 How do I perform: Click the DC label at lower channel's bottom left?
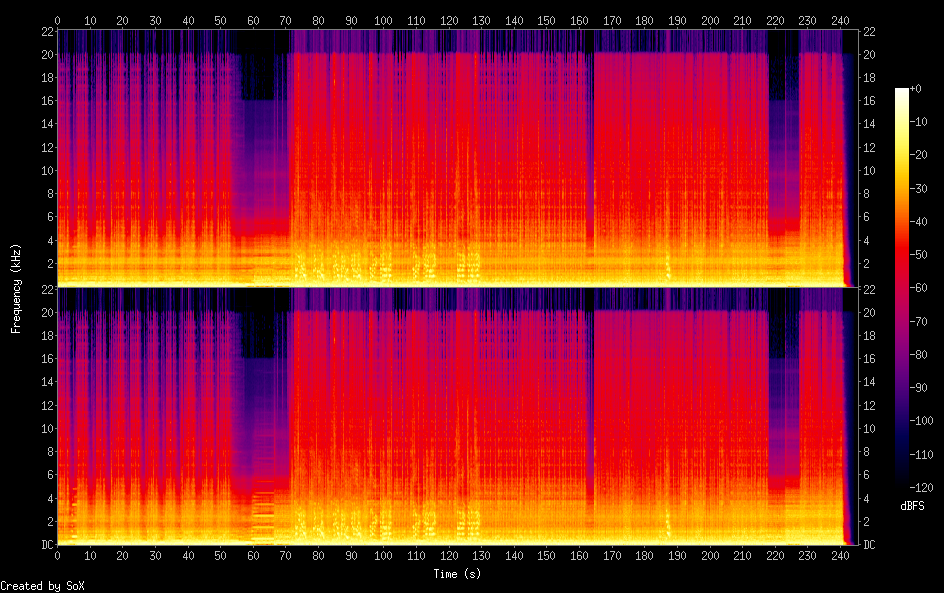coord(44,545)
